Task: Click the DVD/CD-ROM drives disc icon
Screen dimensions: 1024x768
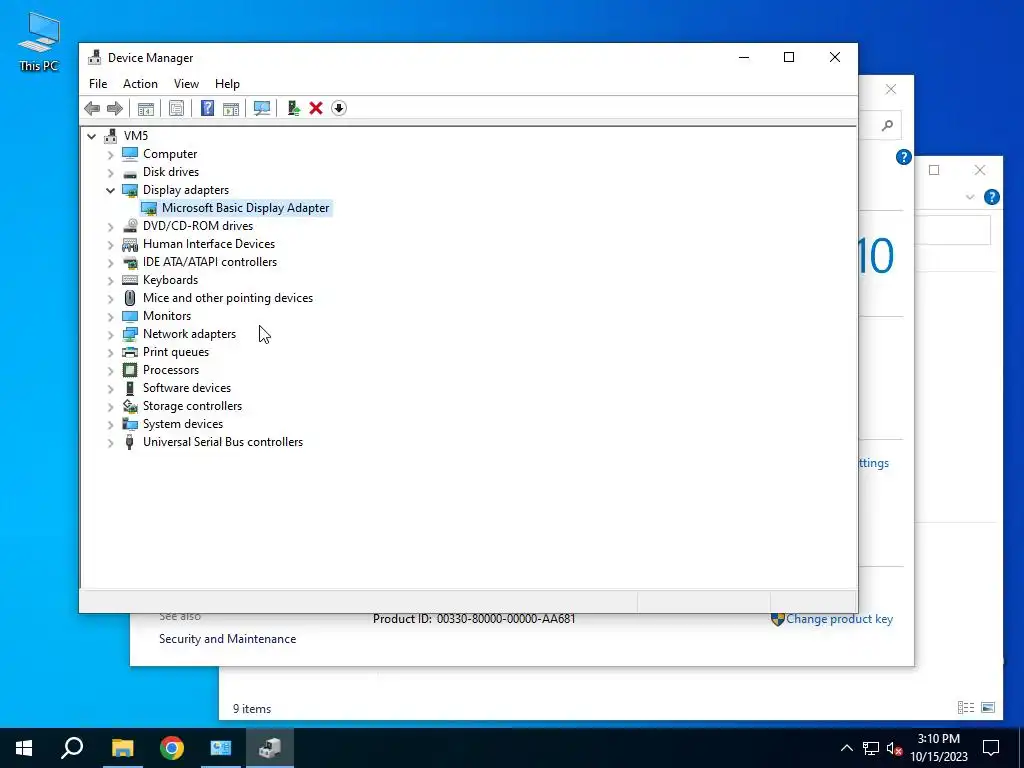Action: point(130,226)
